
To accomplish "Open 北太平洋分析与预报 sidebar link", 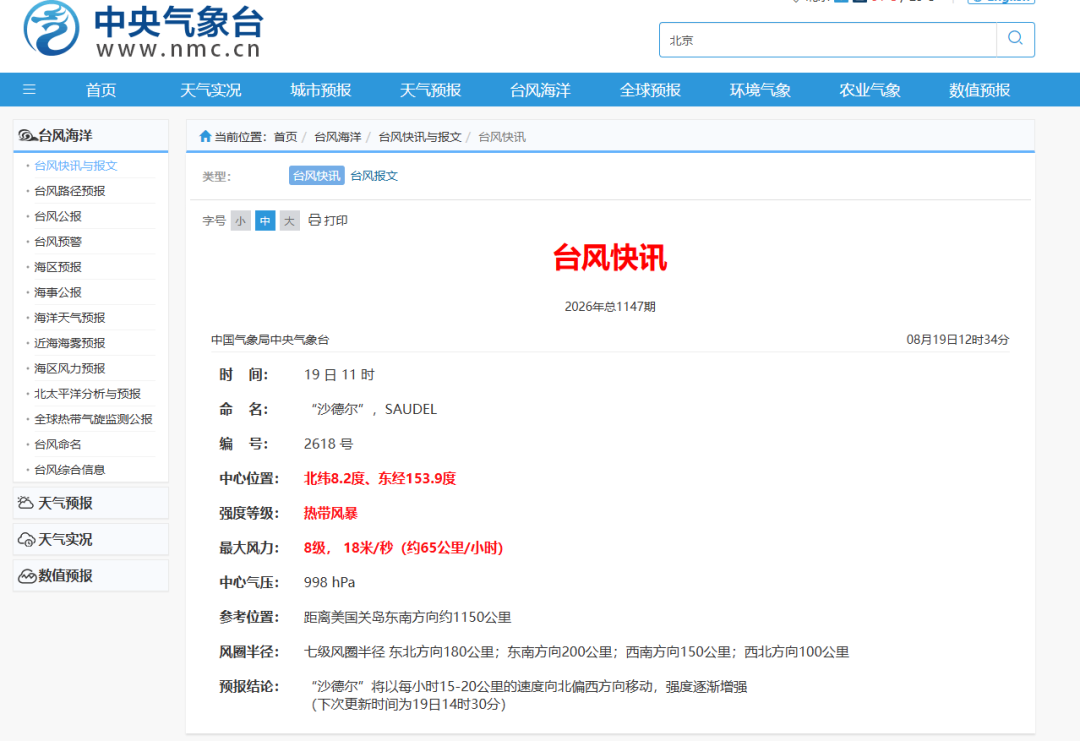I will (x=87, y=394).
